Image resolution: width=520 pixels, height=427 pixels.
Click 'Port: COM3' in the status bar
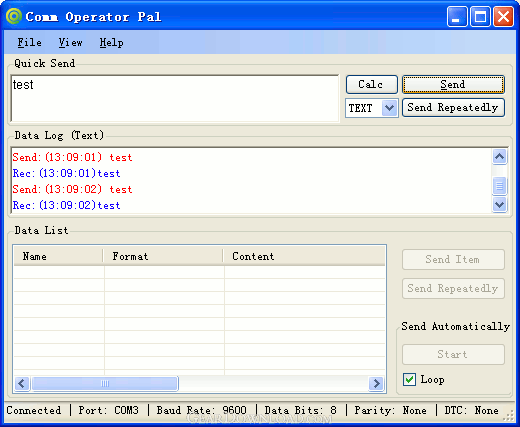point(108,410)
